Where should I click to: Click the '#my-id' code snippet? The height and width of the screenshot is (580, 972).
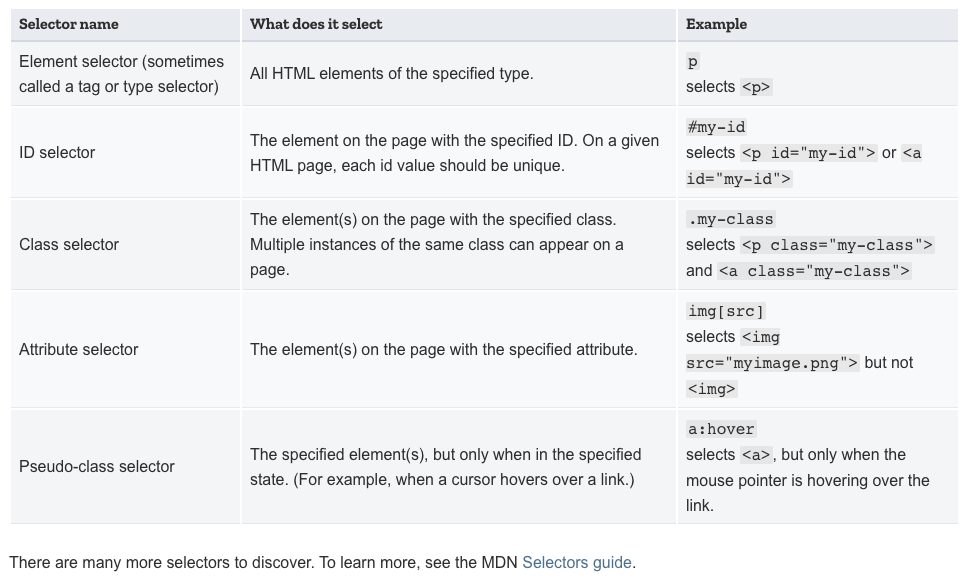[716, 127]
